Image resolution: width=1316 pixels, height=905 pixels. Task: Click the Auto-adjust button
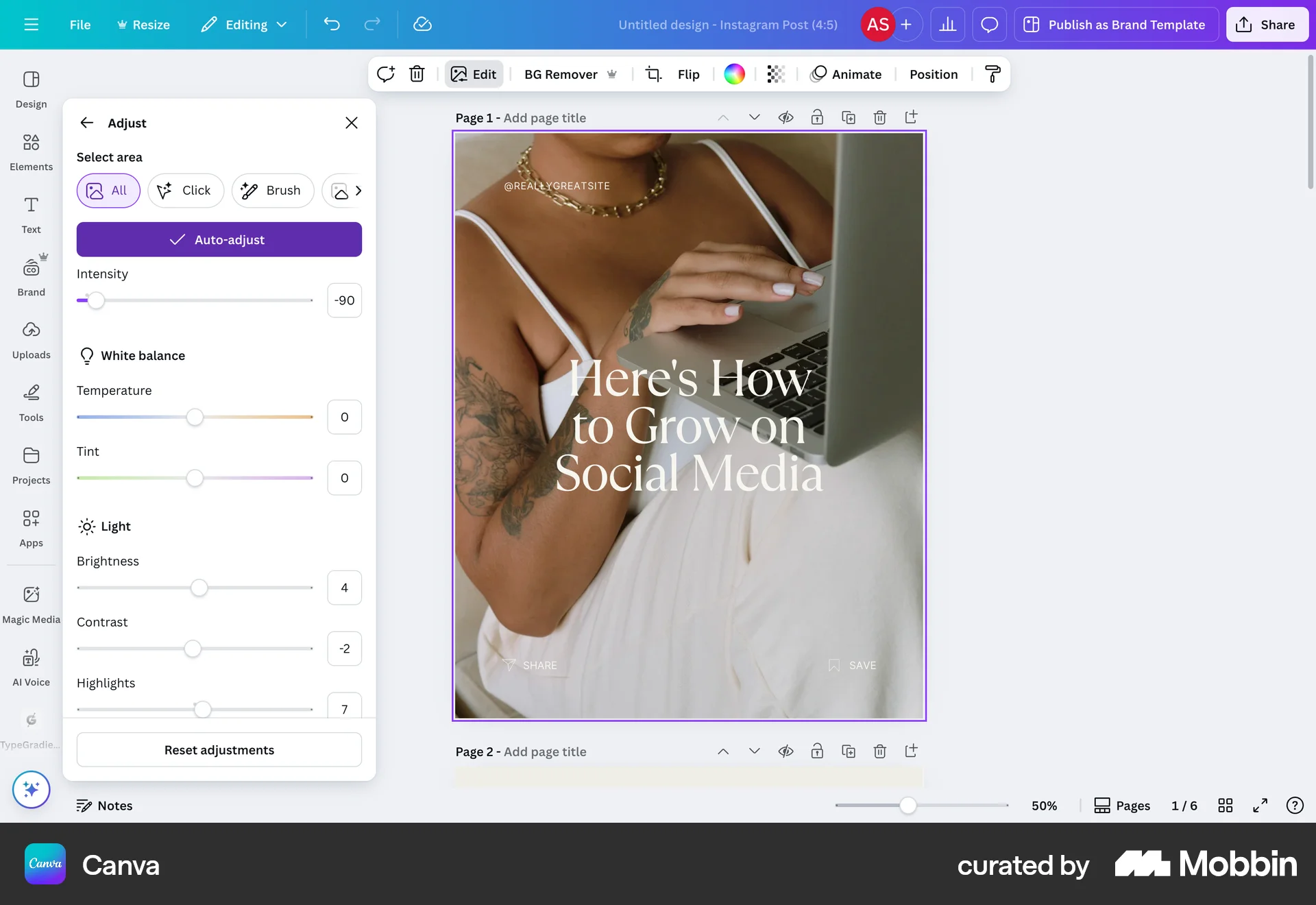tap(219, 239)
